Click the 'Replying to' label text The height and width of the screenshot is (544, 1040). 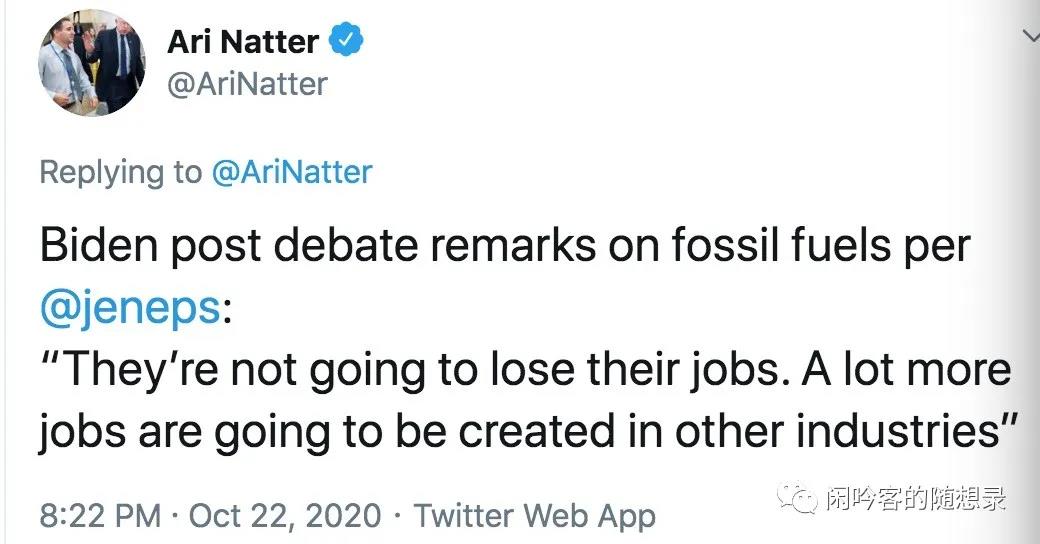tap(120, 172)
